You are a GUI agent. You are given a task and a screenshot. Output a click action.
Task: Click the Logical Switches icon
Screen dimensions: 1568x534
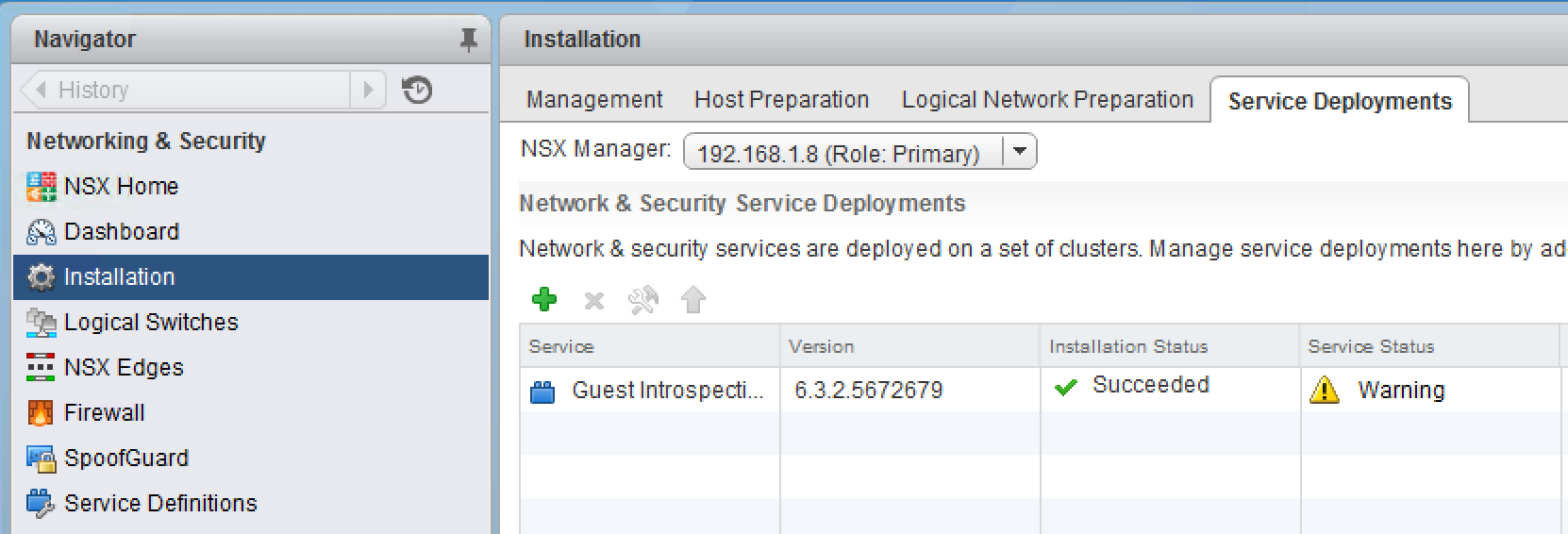click(41, 323)
